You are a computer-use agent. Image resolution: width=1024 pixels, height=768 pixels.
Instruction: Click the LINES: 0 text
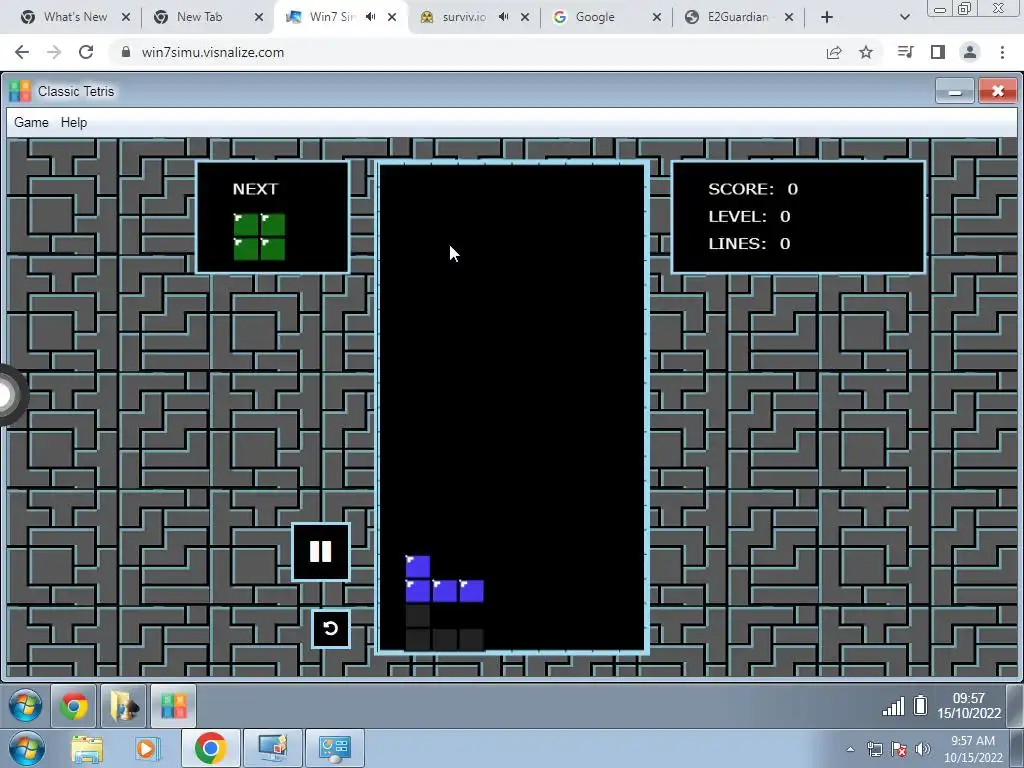coord(749,244)
